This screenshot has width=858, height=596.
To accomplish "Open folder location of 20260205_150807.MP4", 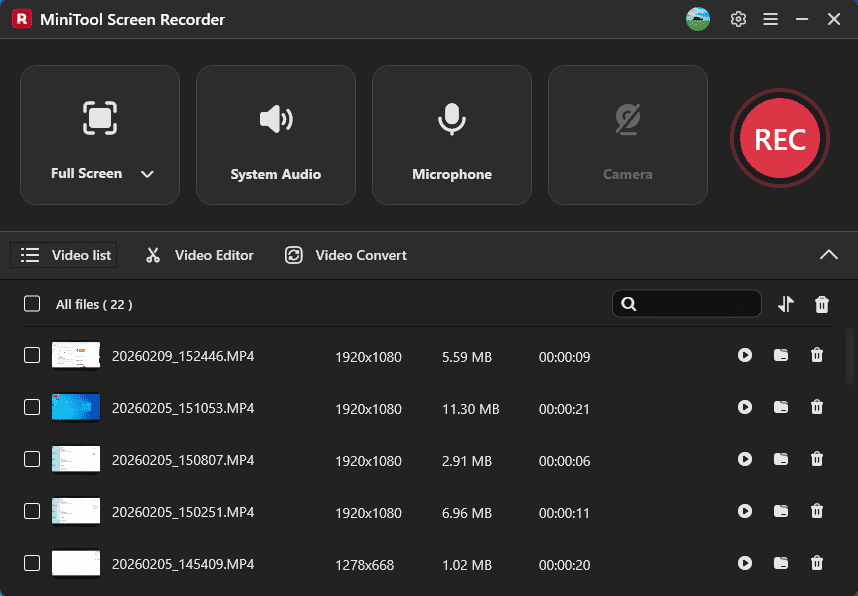I will tap(781, 459).
